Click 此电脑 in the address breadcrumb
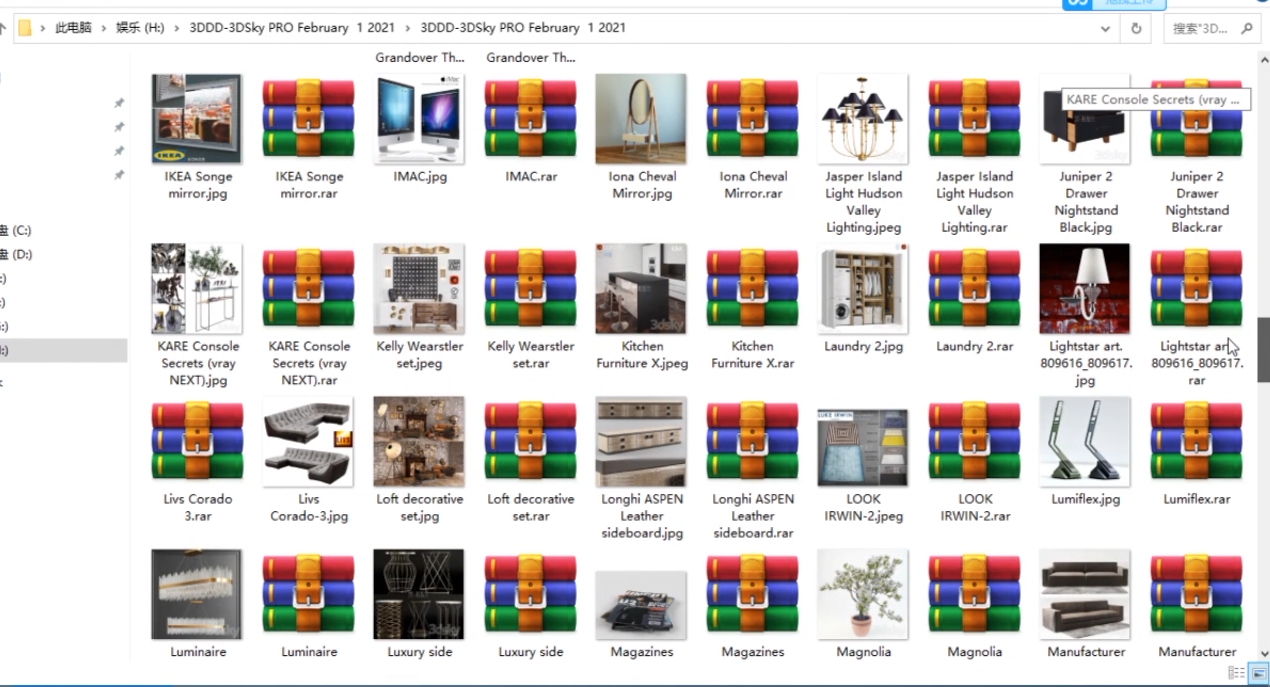The image size is (1270, 687). coord(73,28)
